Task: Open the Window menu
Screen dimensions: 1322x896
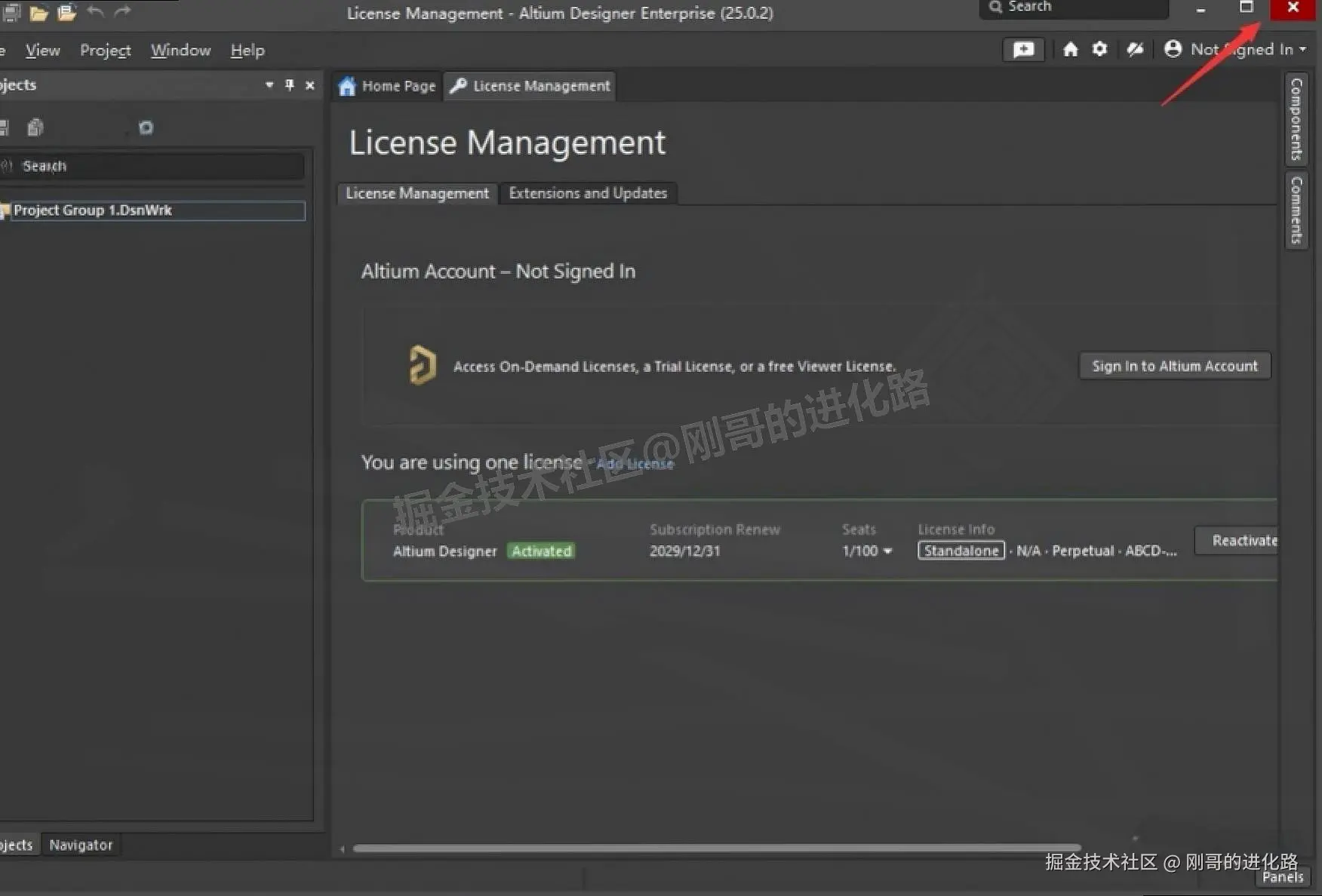Action: coord(181,51)
